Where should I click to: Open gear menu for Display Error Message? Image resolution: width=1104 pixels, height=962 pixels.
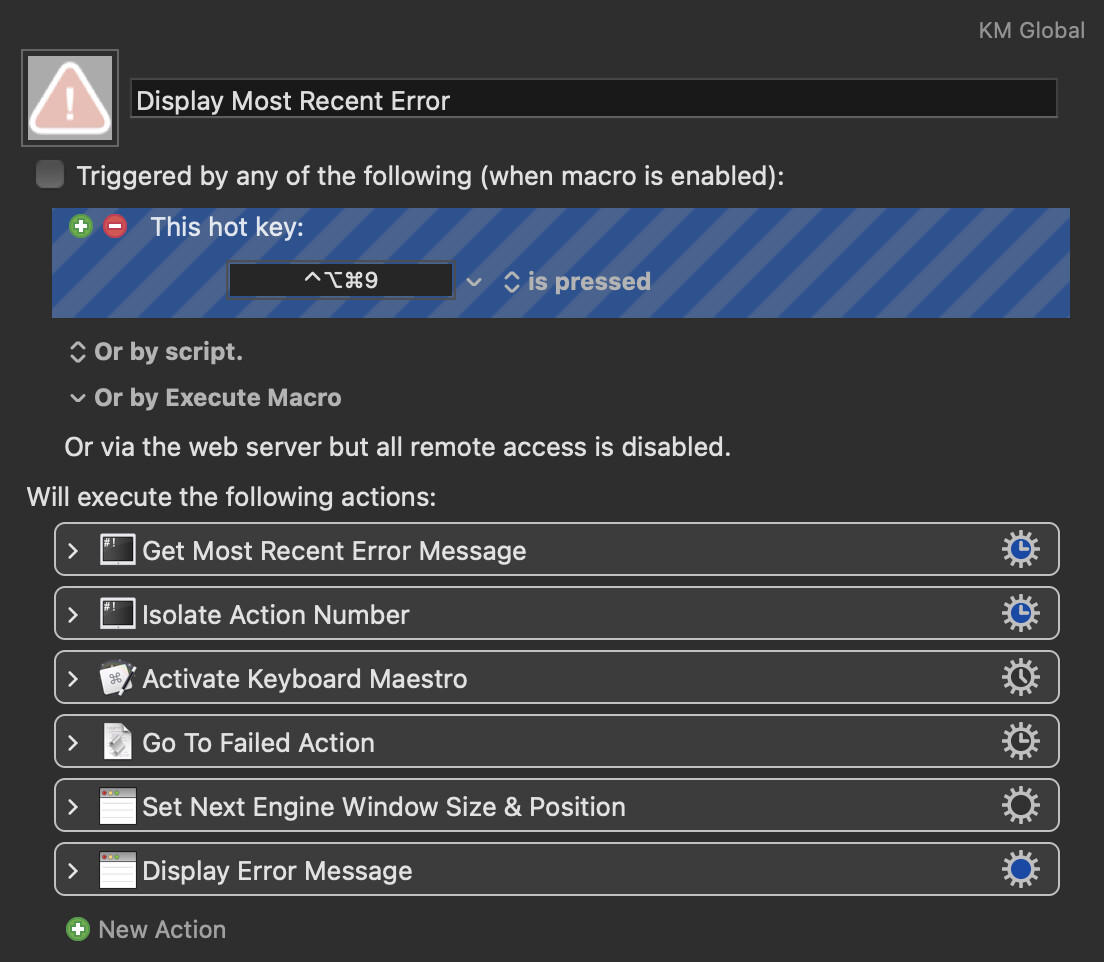1020,870
